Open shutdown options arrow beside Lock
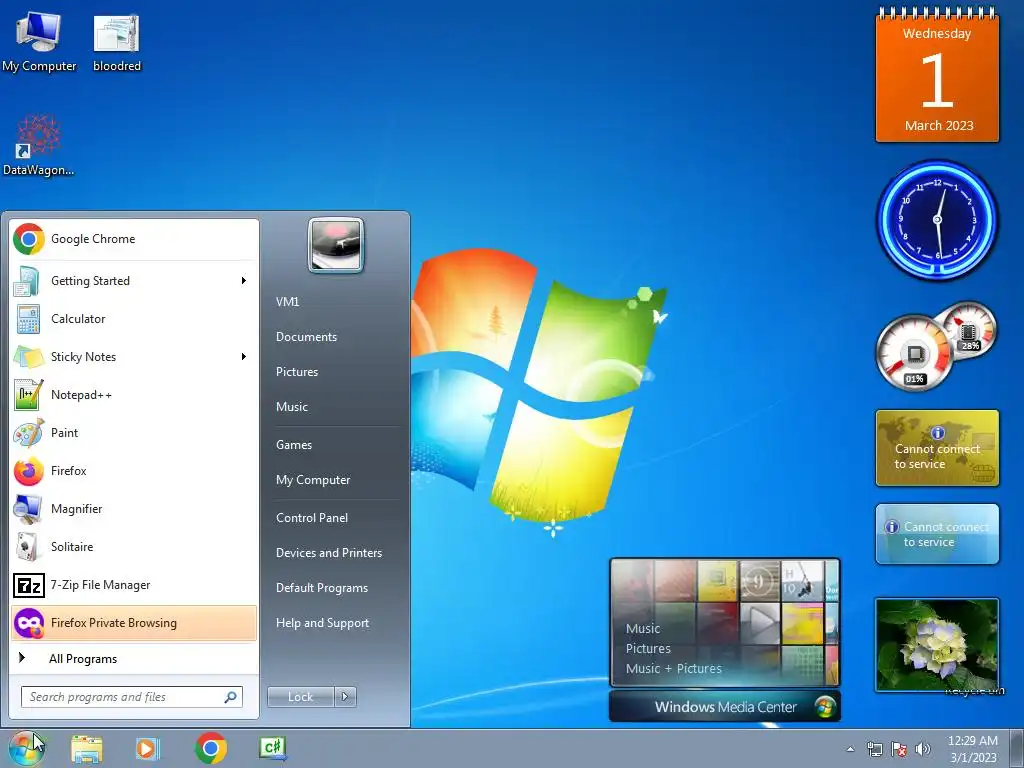Screen dimensions: 1024x768 coord(345,697)
